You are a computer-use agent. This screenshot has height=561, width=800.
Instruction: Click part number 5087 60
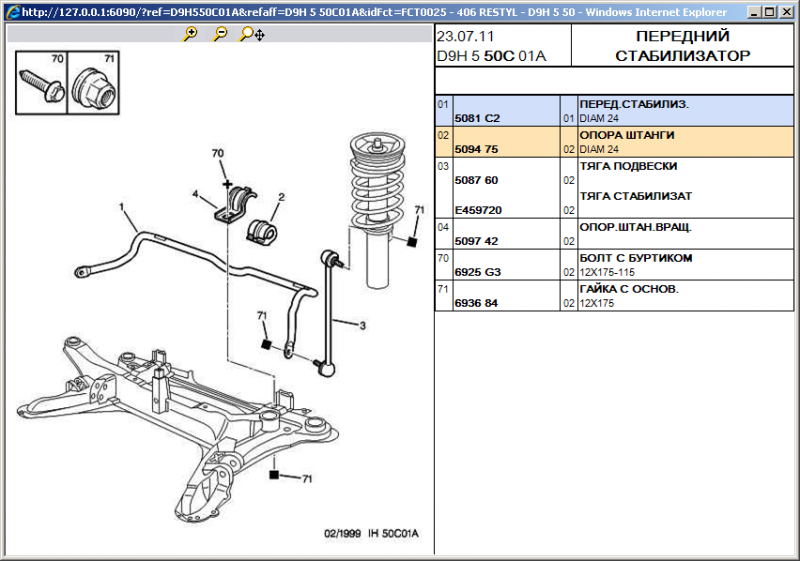click(x=477, y=180)
